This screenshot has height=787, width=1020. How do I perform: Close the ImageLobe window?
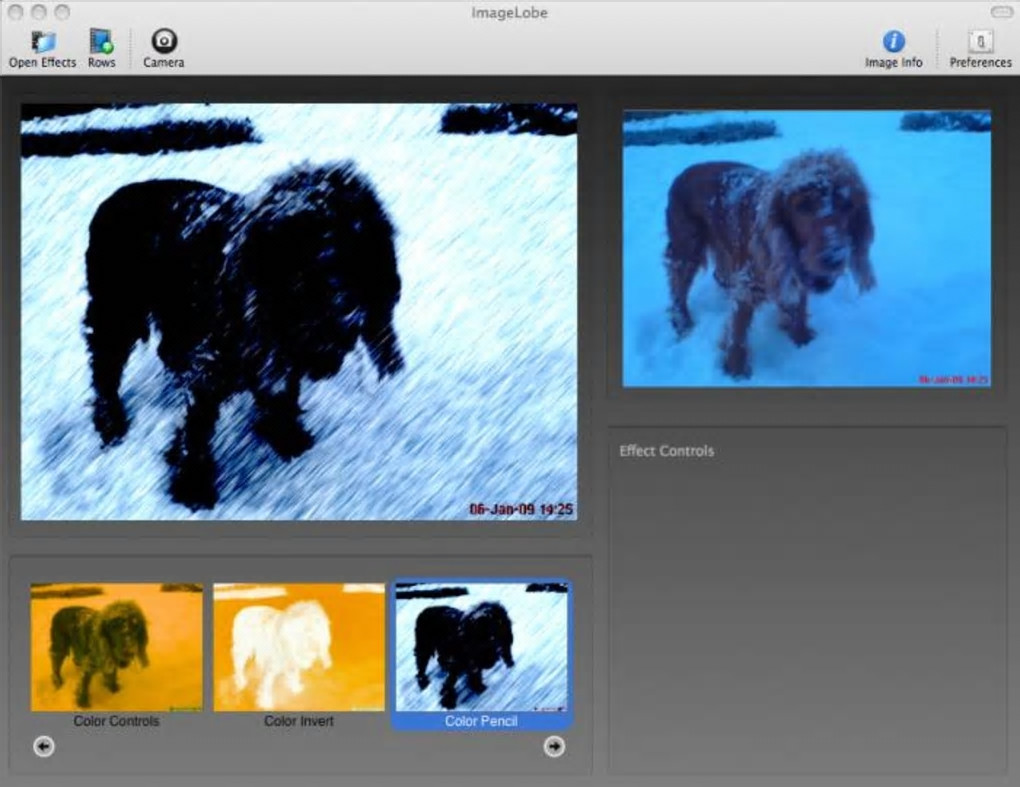tap(16, 12)
